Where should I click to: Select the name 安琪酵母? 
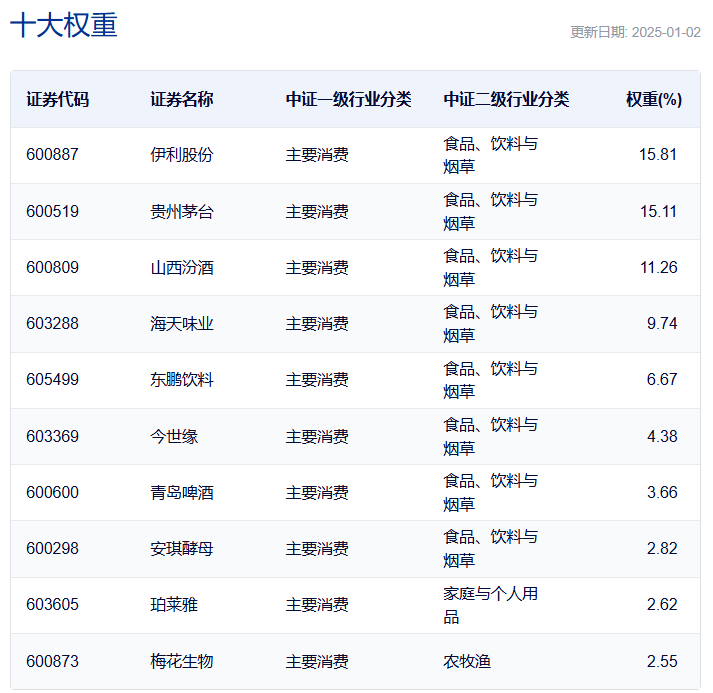182,548
